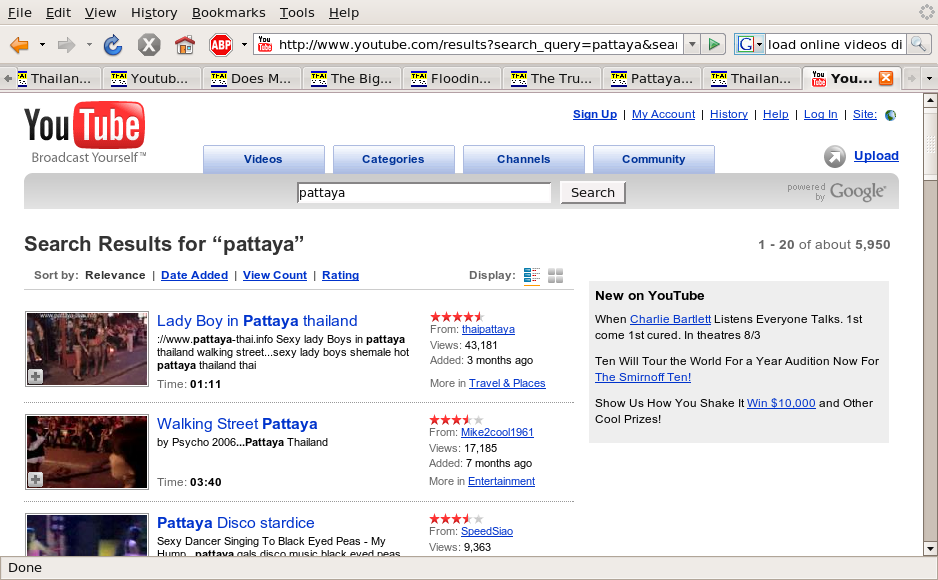Click the Search button next to pattaya
This screenshot has width=938, height=580.
point(593,193)
